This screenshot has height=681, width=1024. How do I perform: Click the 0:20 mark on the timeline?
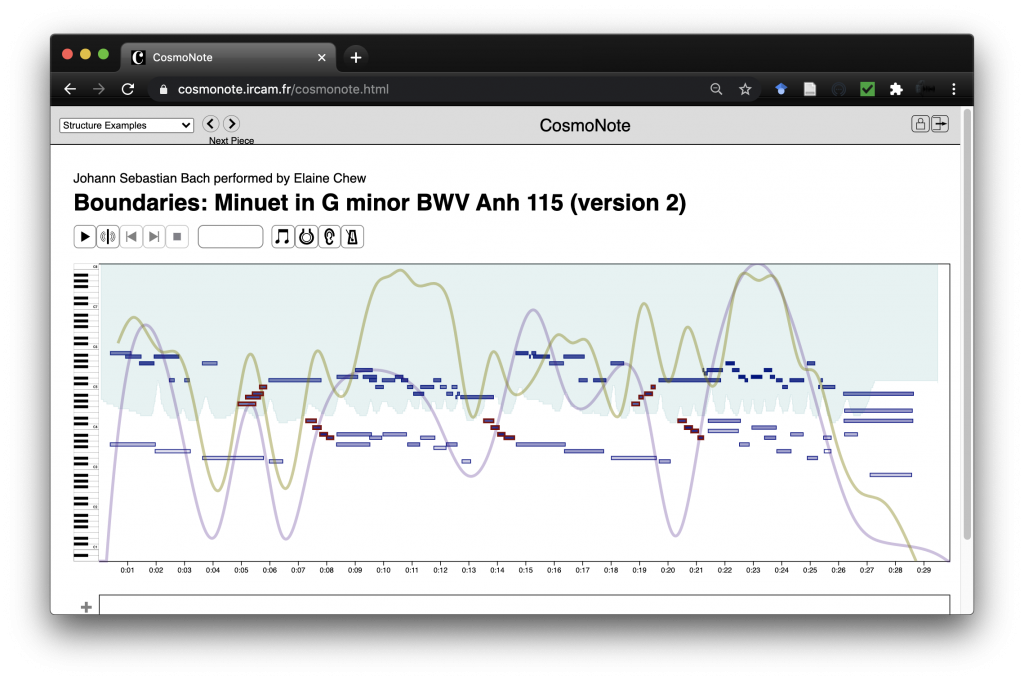pyautogui.click(x=667, y=570)
